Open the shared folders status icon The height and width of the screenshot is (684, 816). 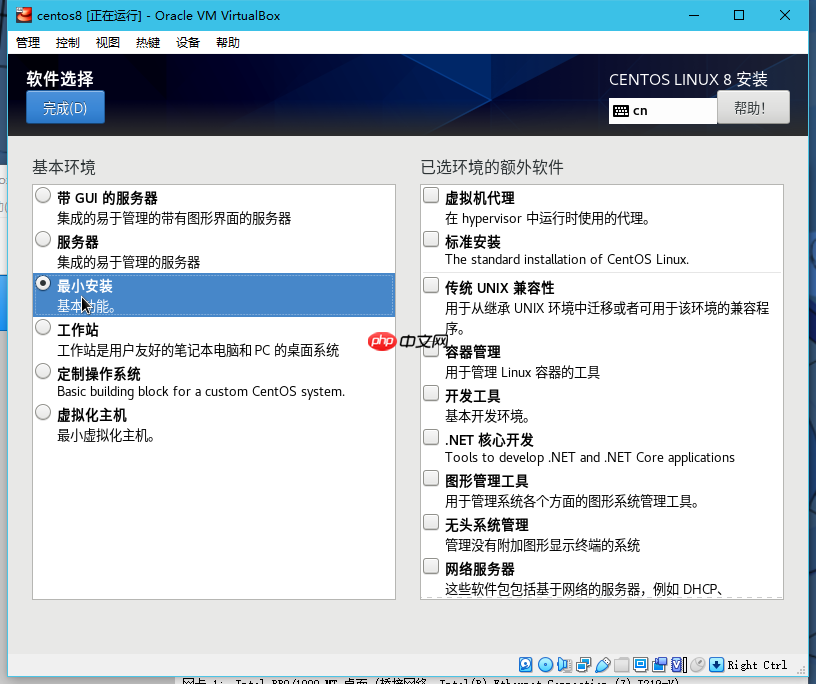point(621,663)
